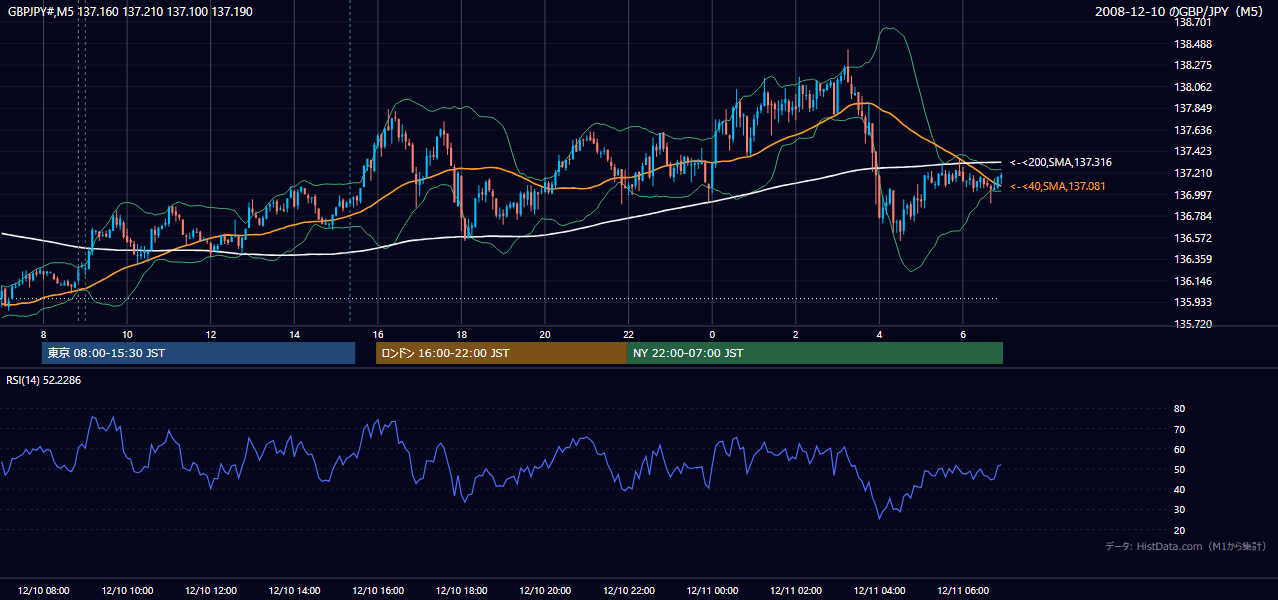
Task: Click the 12/10 12:00 time axis label
Action: [211, 591]
